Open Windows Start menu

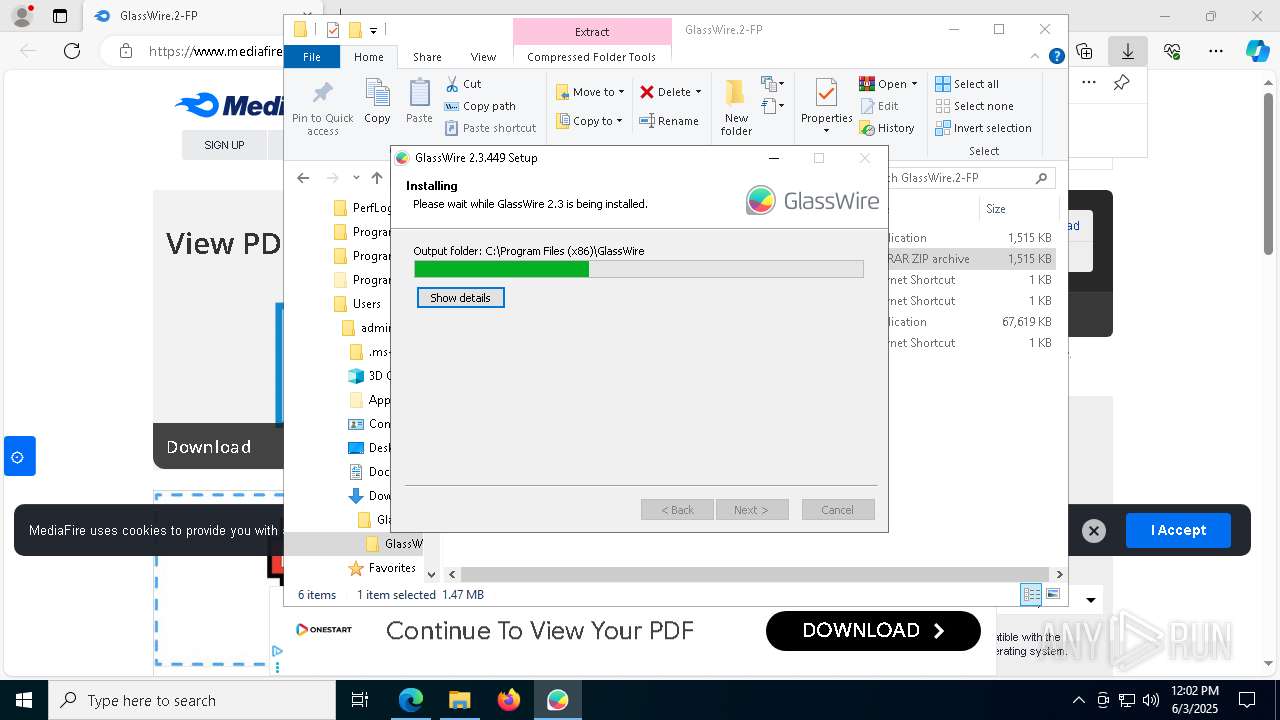[24, 700]
